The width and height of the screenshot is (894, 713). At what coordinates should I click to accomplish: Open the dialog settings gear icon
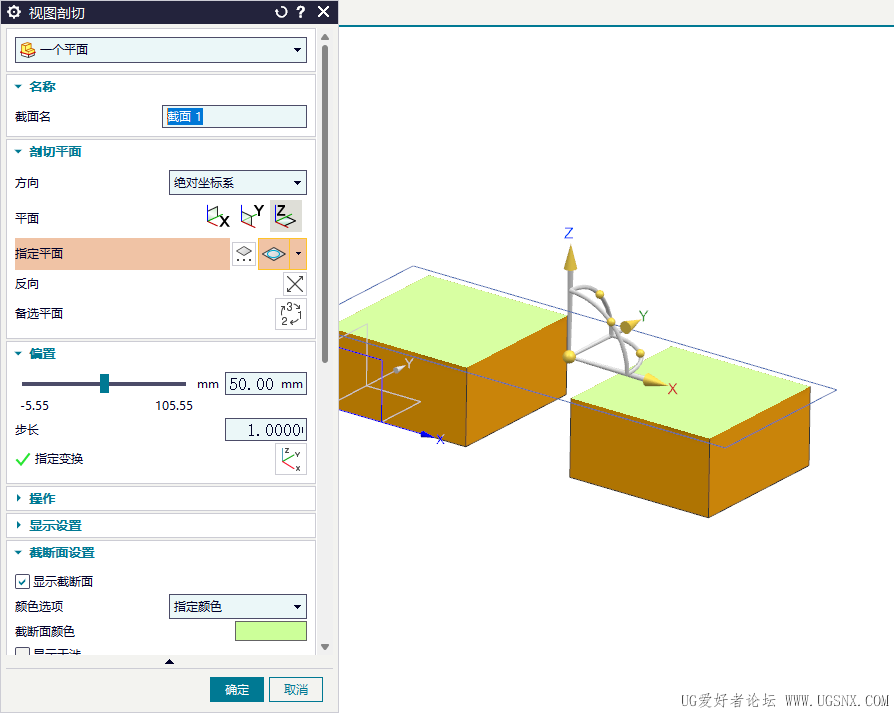tap(14, 12)
